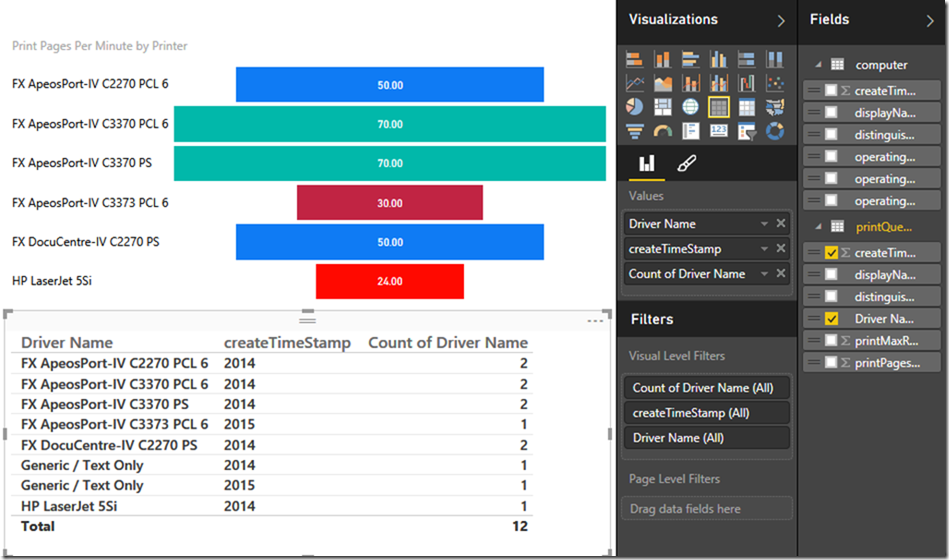Choose the funnel visualization icon

[x=634, y=131]
